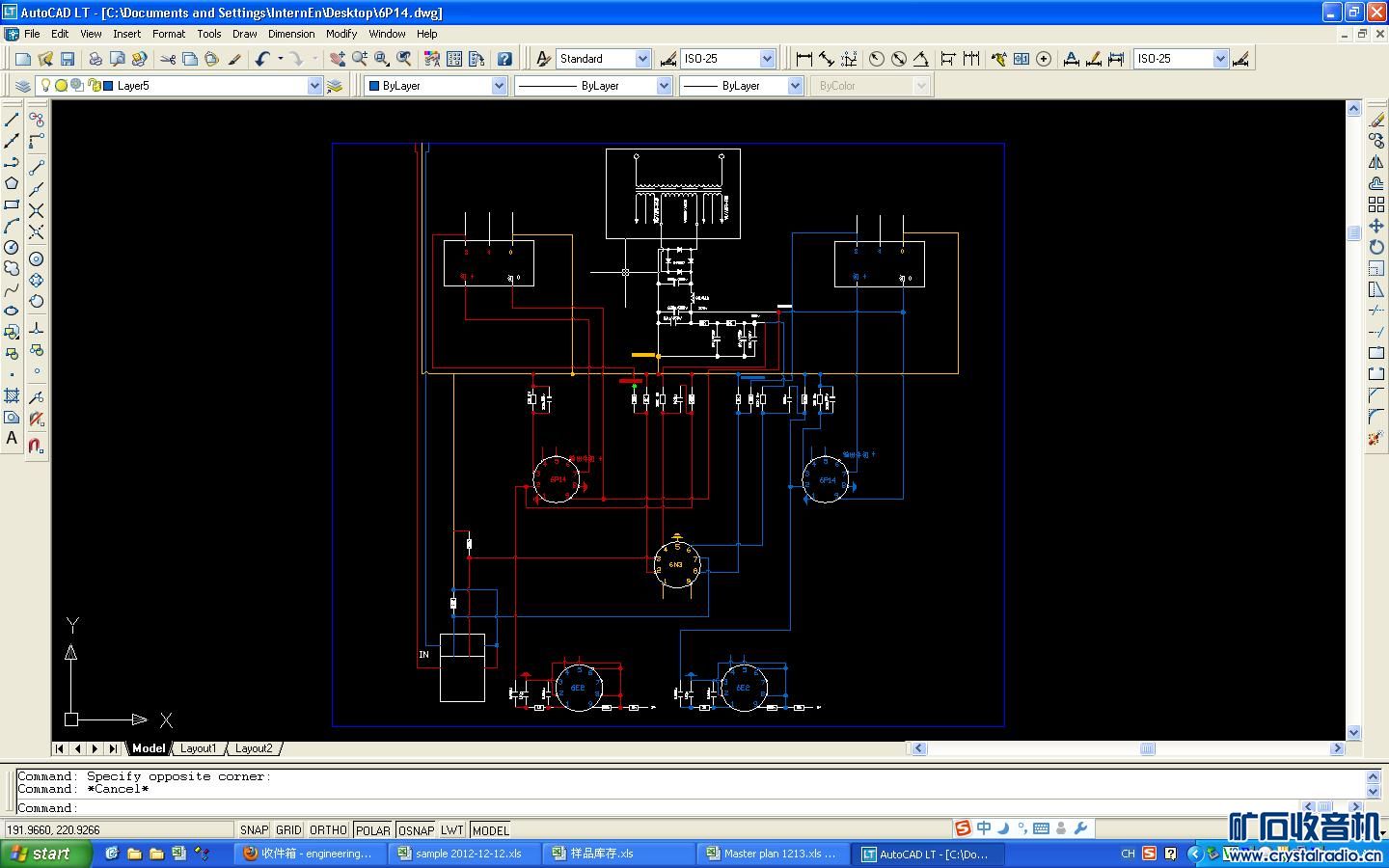Toggle GRID display in status bar
Screen dimensions: 1389x868
[x=288, y=829]
